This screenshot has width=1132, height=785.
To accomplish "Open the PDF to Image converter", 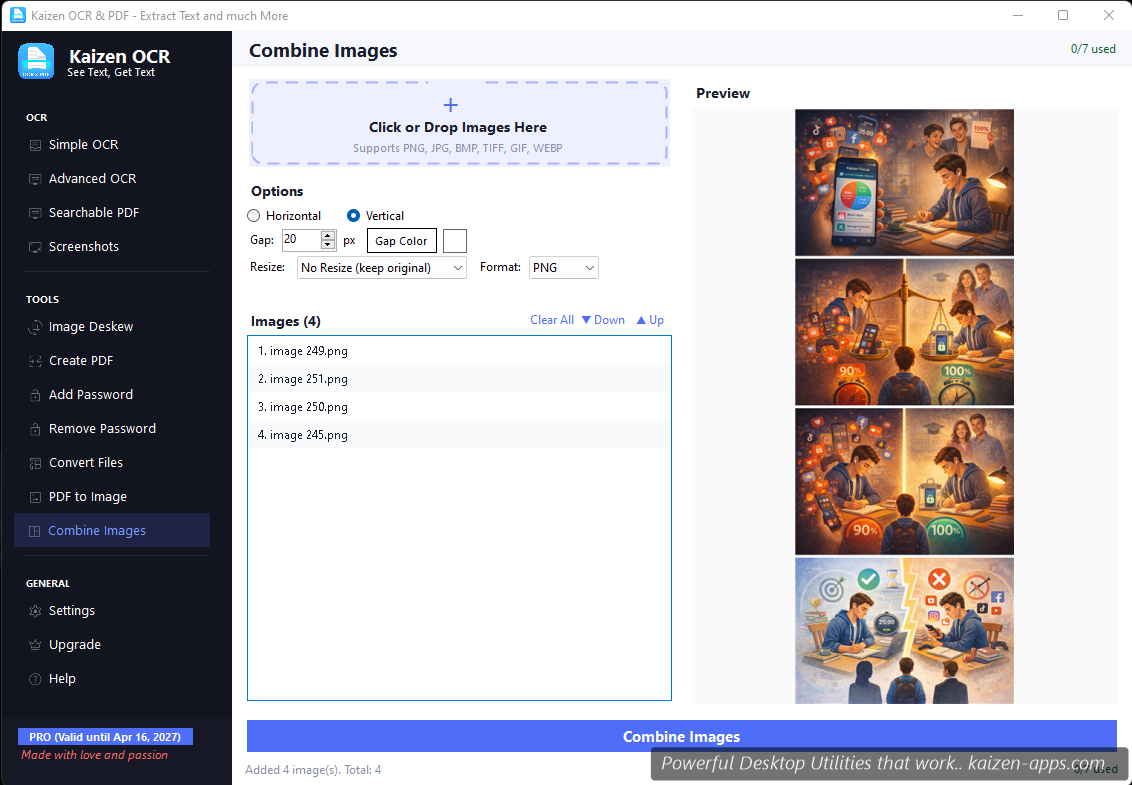I will [88, 496].
